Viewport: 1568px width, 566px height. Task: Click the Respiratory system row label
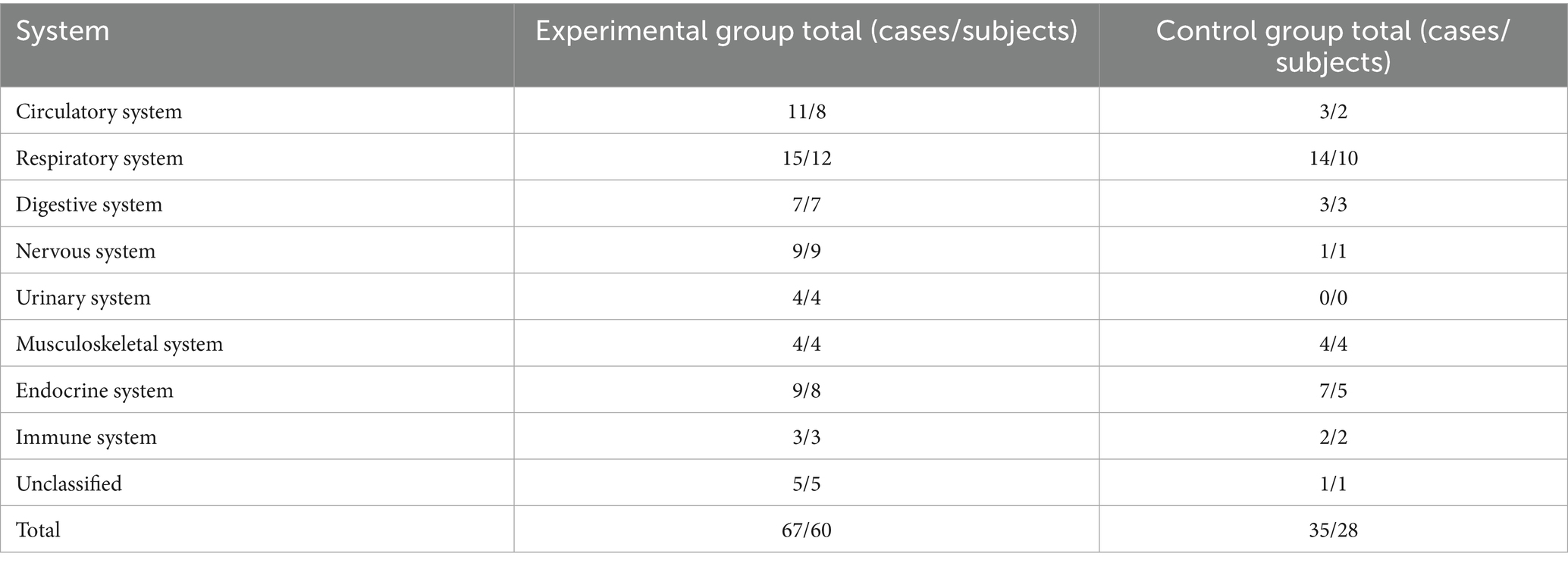(99, 158)
